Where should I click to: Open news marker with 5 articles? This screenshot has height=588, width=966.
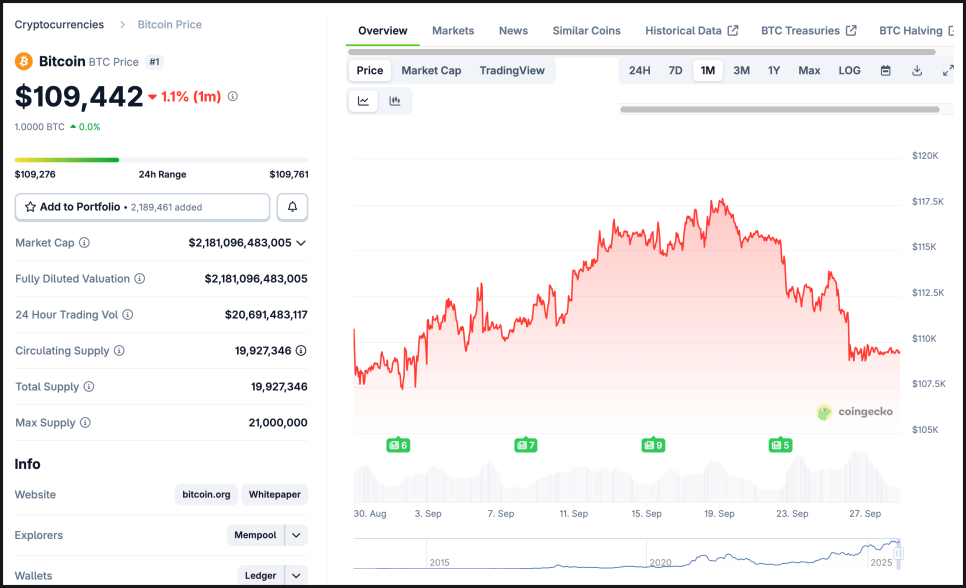click(x=780, y=445)
